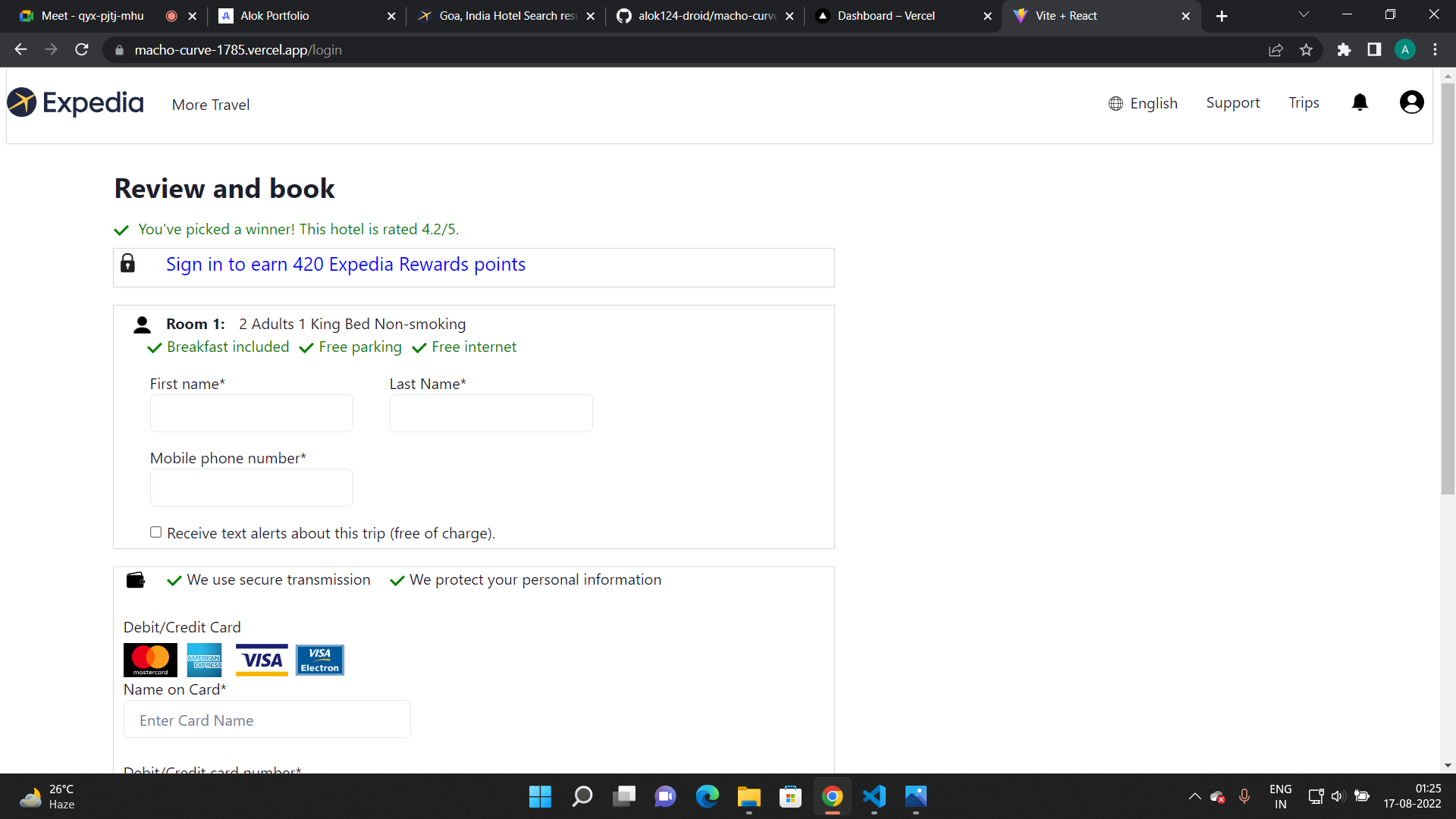Close the Dashboard – Vercel tab

(x=987, y=16)
